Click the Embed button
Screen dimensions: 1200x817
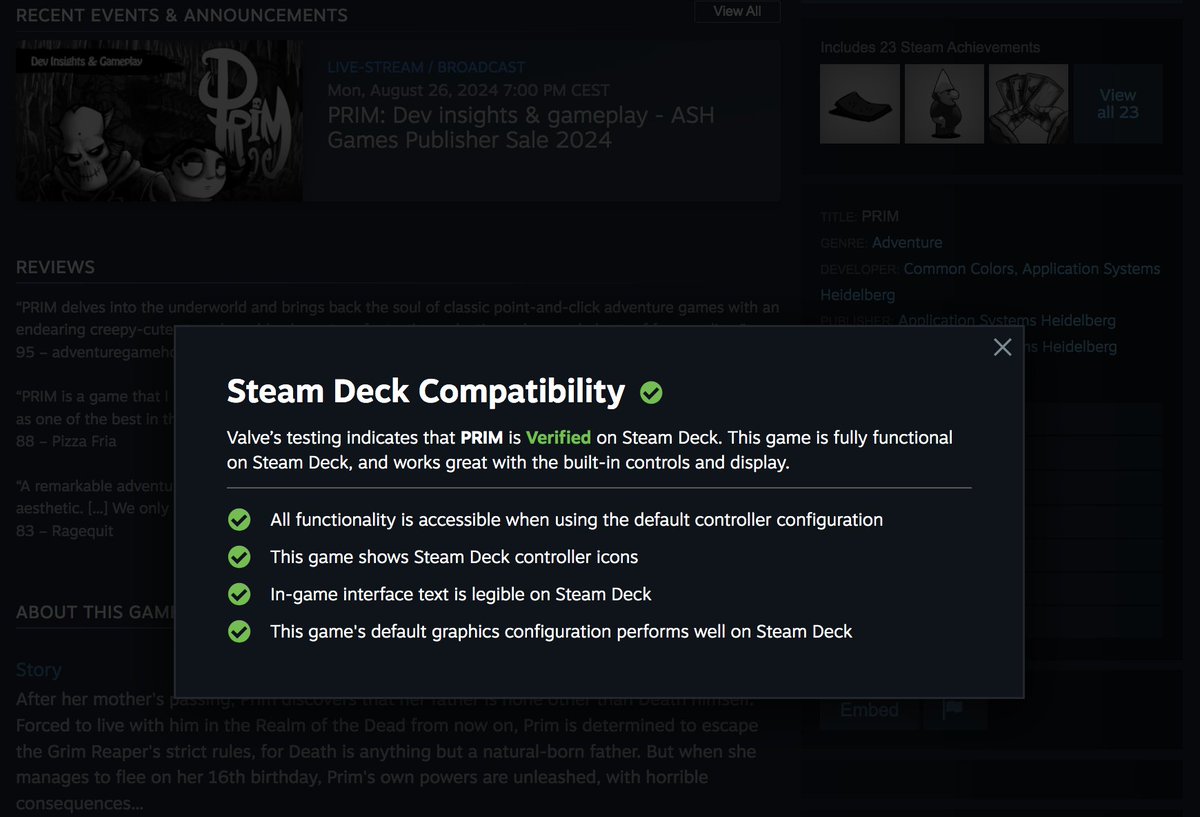coord(869,710)
